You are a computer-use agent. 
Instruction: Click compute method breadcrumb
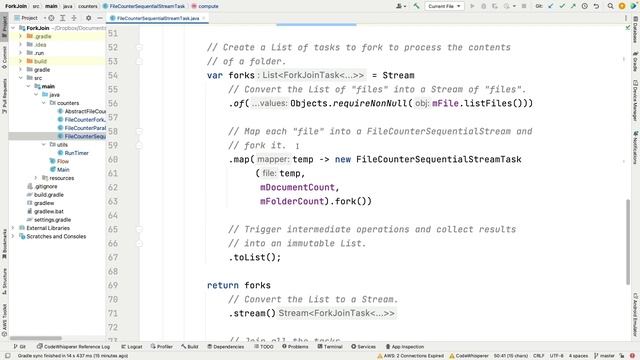[x=205, y=6]
